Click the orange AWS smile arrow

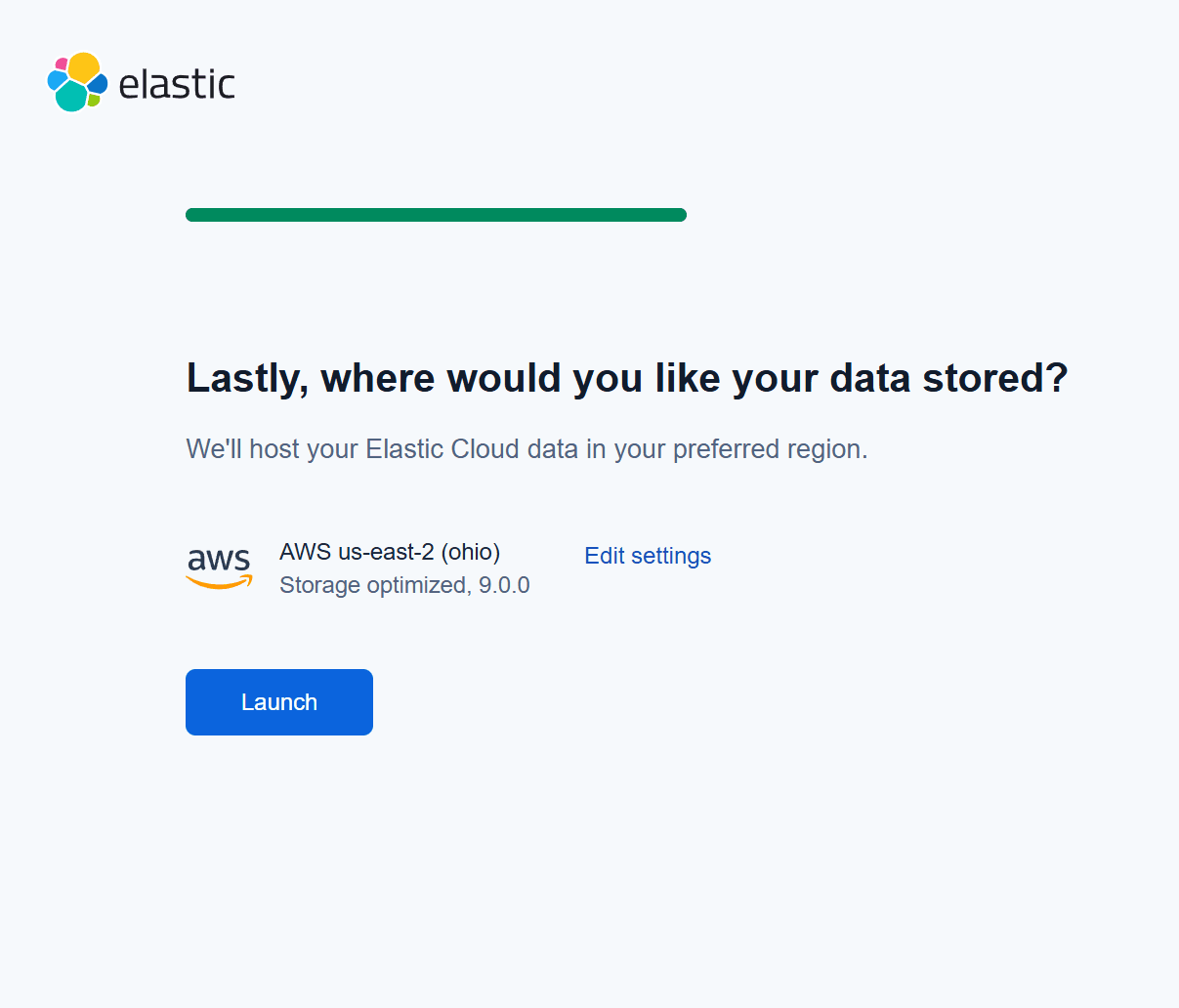pos(219,583)
